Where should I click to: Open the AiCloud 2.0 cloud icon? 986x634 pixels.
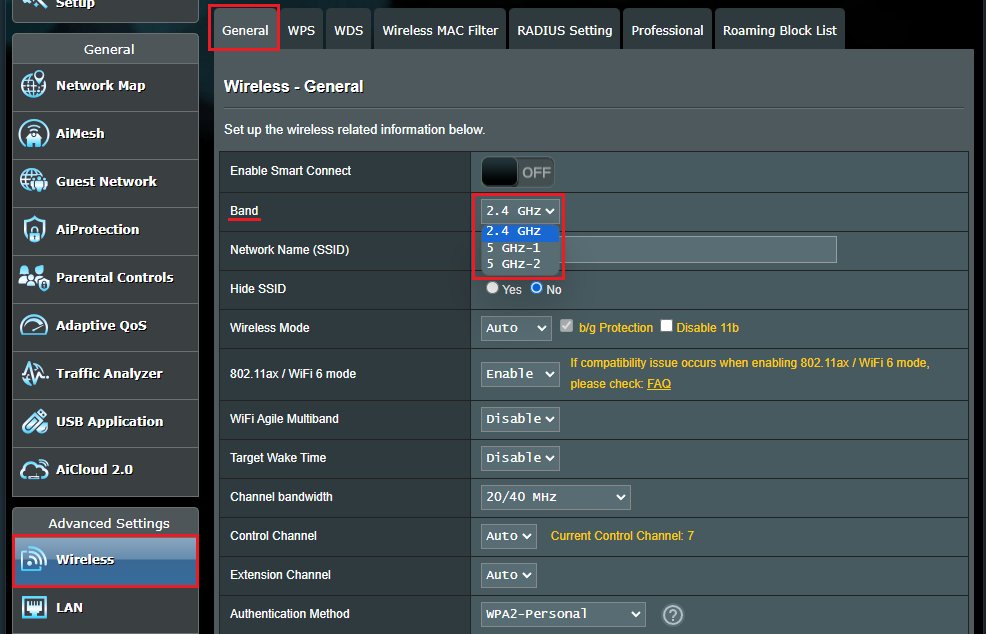(x=33, y=469)
